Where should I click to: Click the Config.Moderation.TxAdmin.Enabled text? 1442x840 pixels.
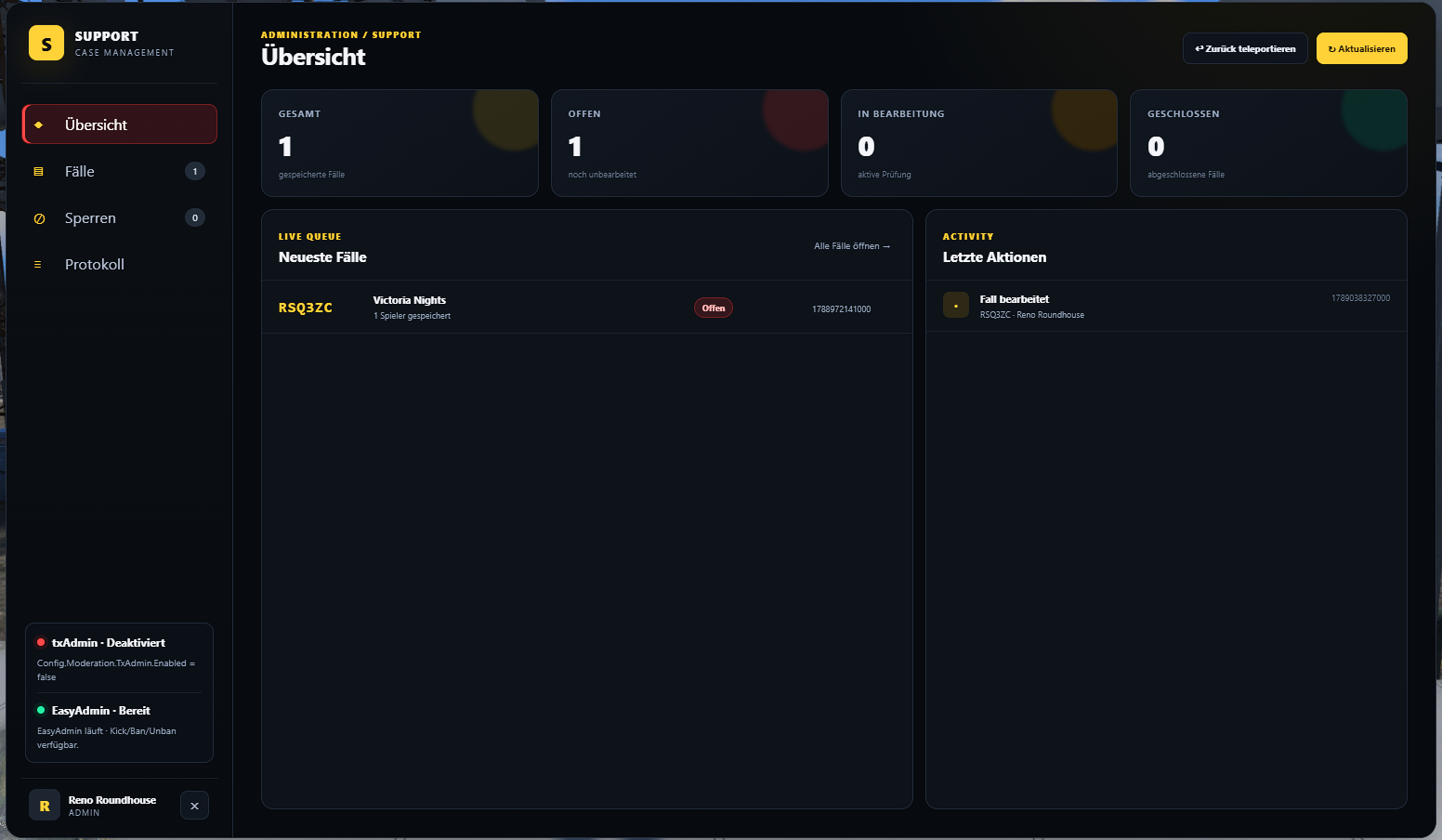click(116, 670)
